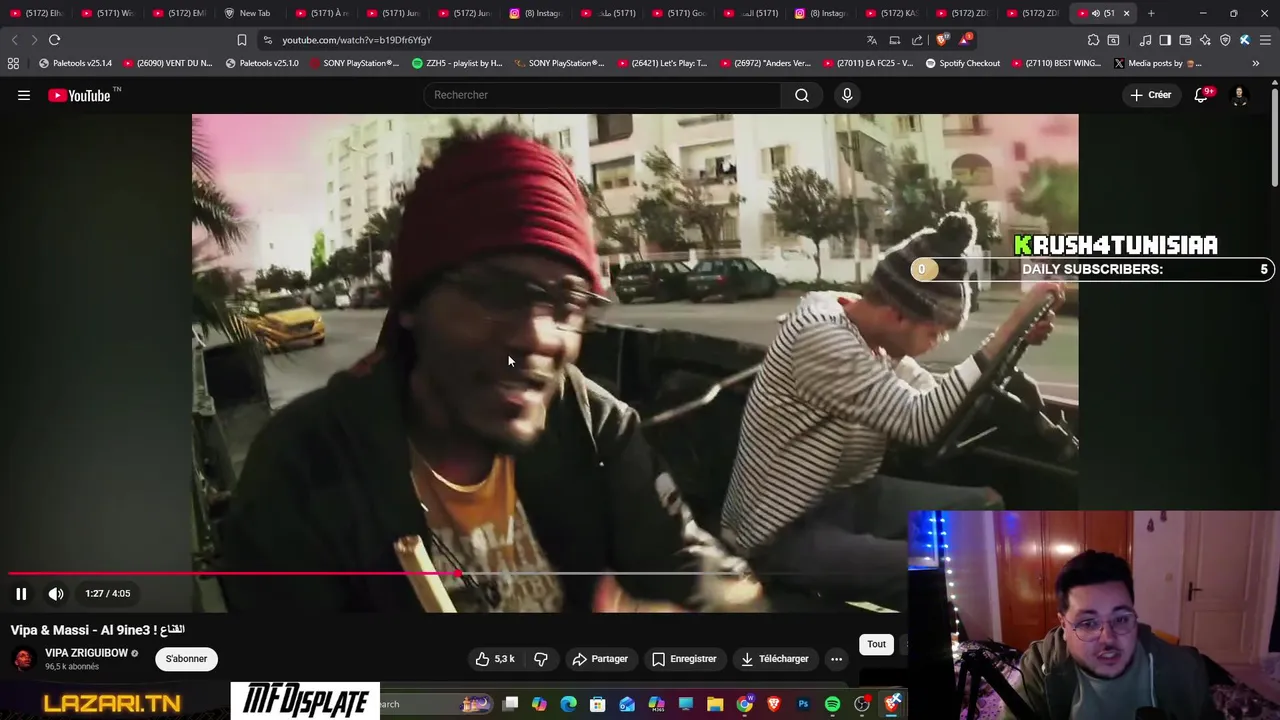Save video with Enregistrer
The width and height of the screenshot is (1280, 720).
click(x=684, y=659)
